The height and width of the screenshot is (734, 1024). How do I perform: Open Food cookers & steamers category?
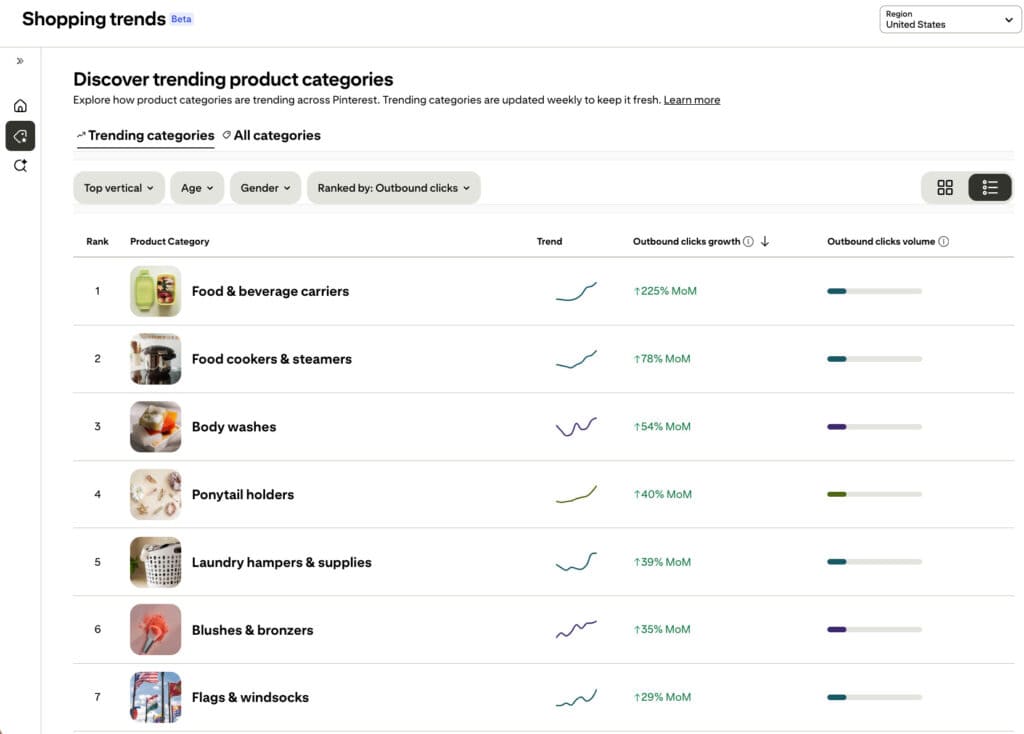coord(272,359)
